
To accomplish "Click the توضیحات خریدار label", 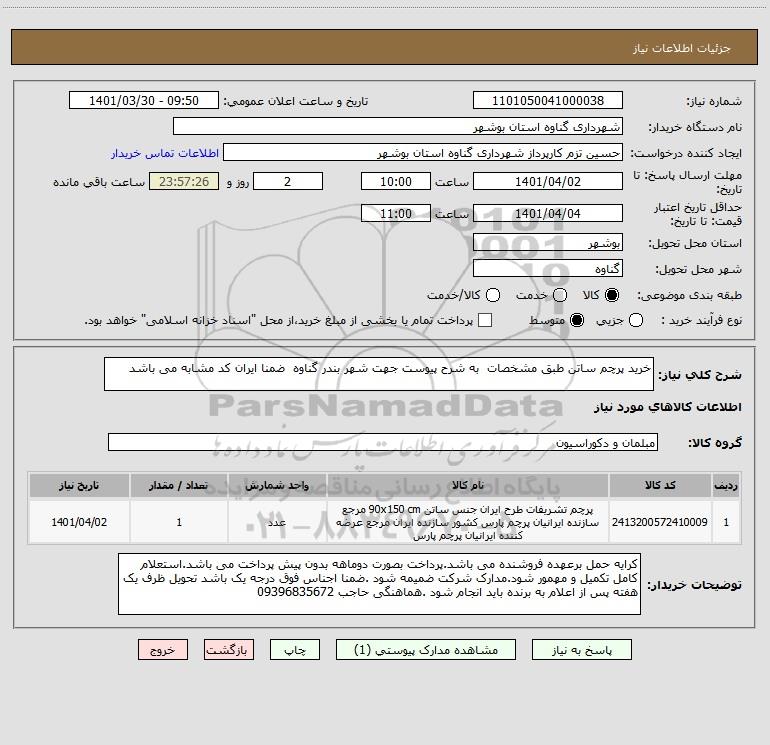I will pos(694,585).
